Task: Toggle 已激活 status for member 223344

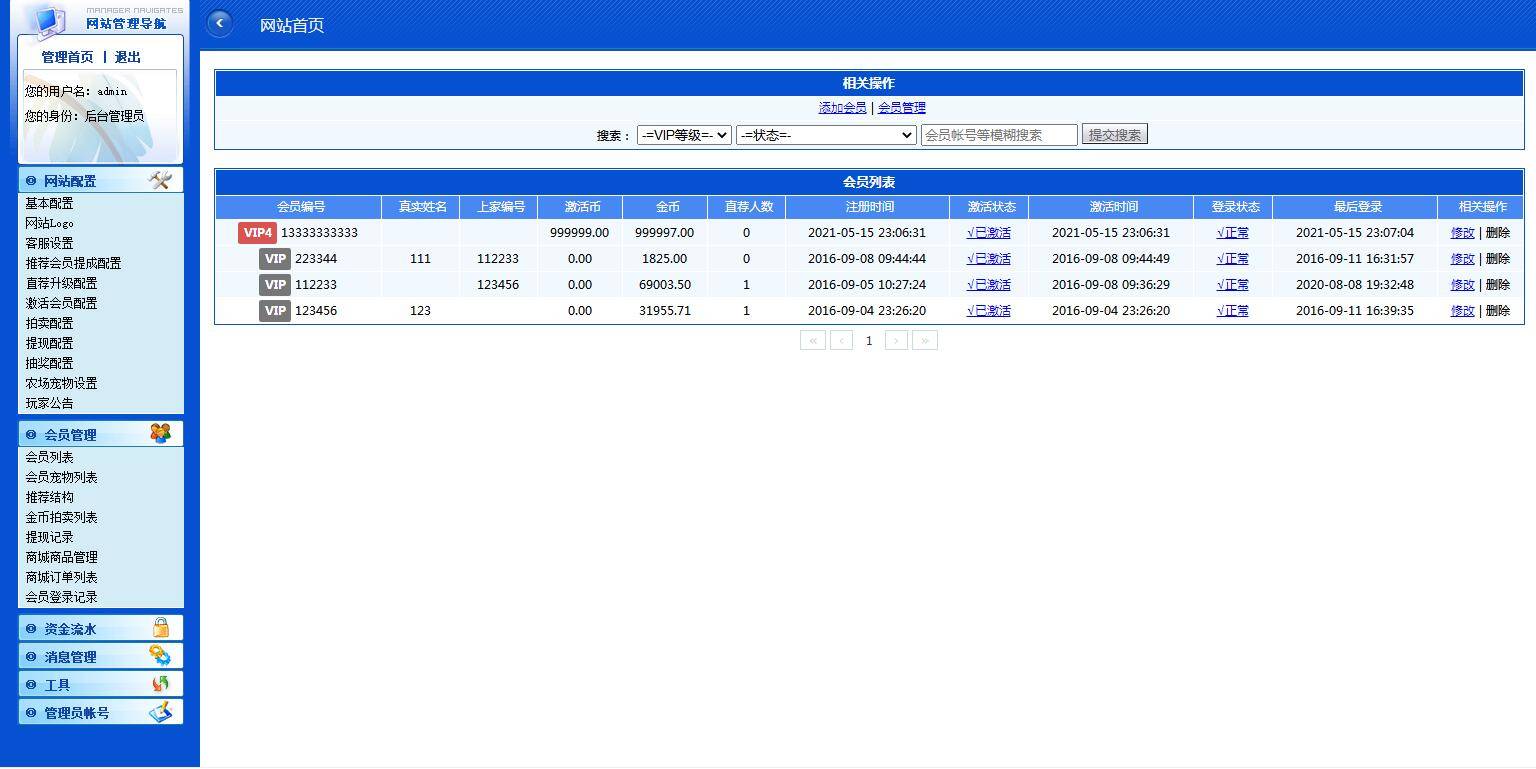Action: [x=988, y=259]
